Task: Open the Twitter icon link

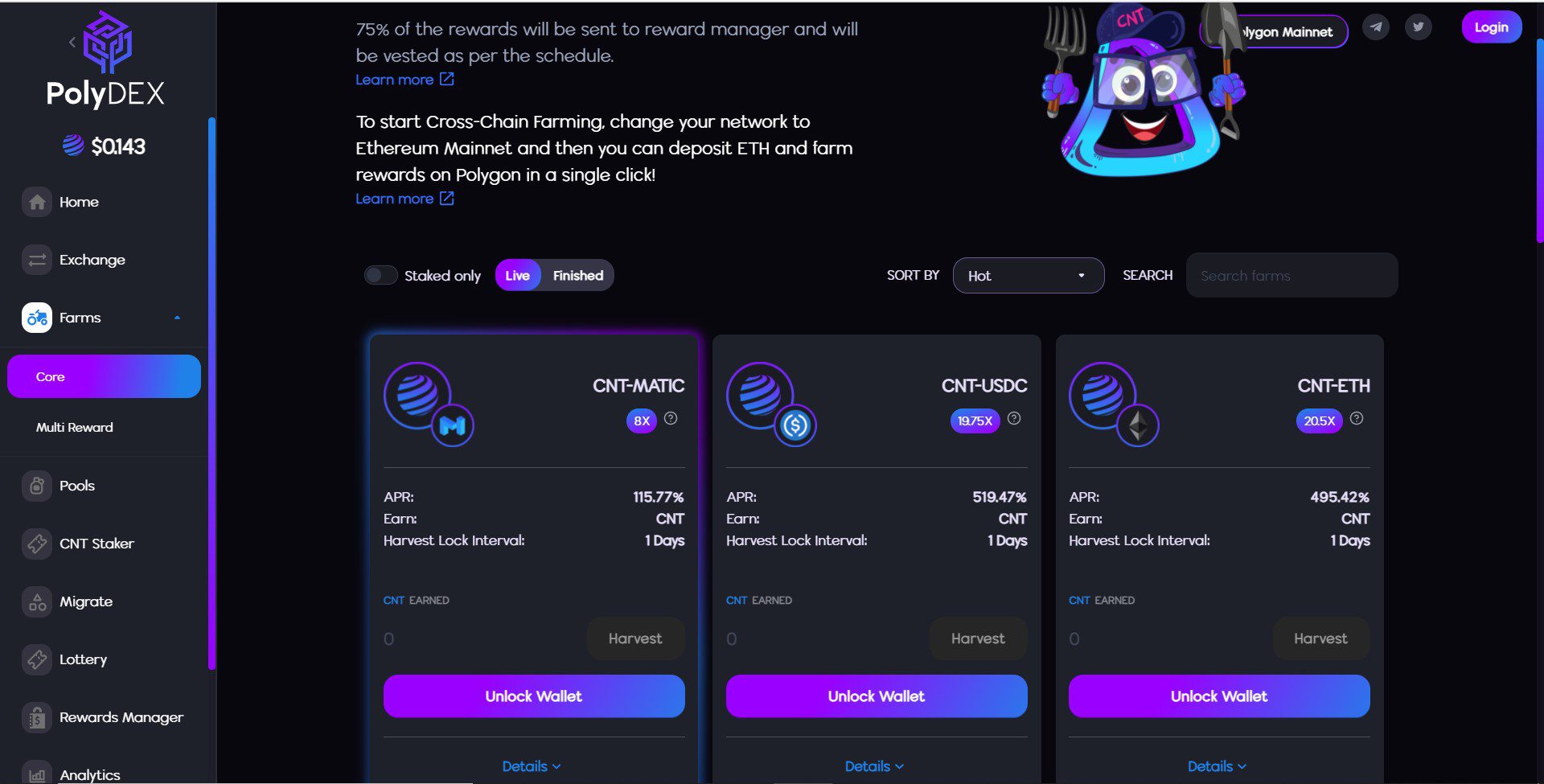Action: coord(1418,27)
